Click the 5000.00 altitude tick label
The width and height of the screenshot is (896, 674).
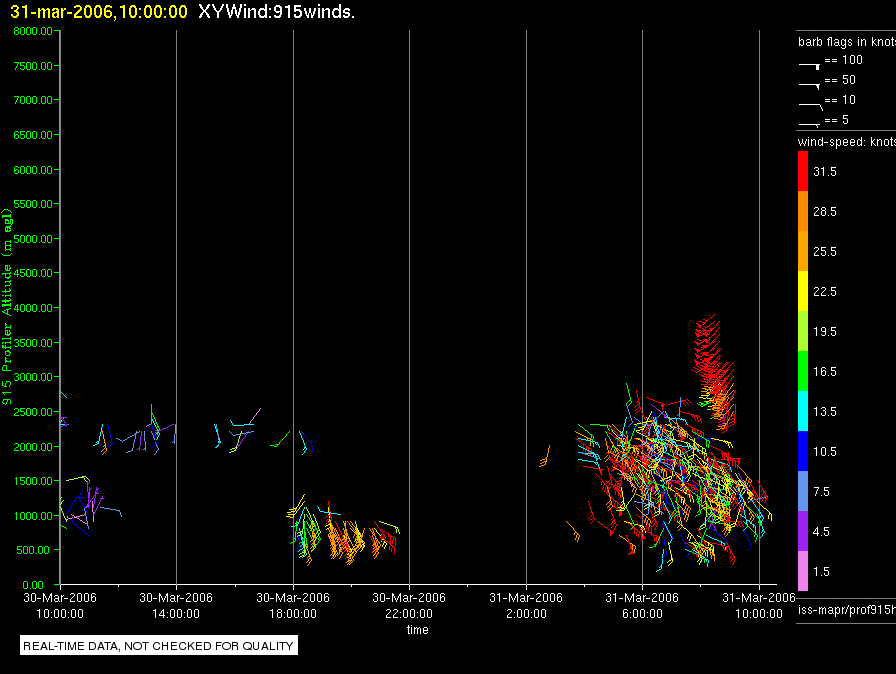tap(33, 239)
